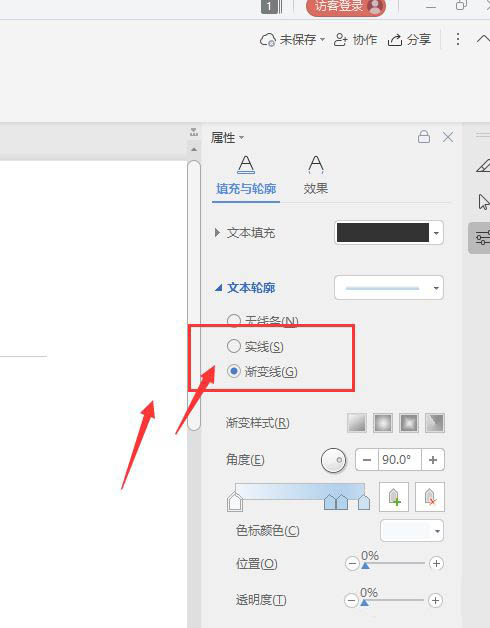Decrease 位置 with the minus icon
This screenshot has width=490, height=628.
[352, 564]
